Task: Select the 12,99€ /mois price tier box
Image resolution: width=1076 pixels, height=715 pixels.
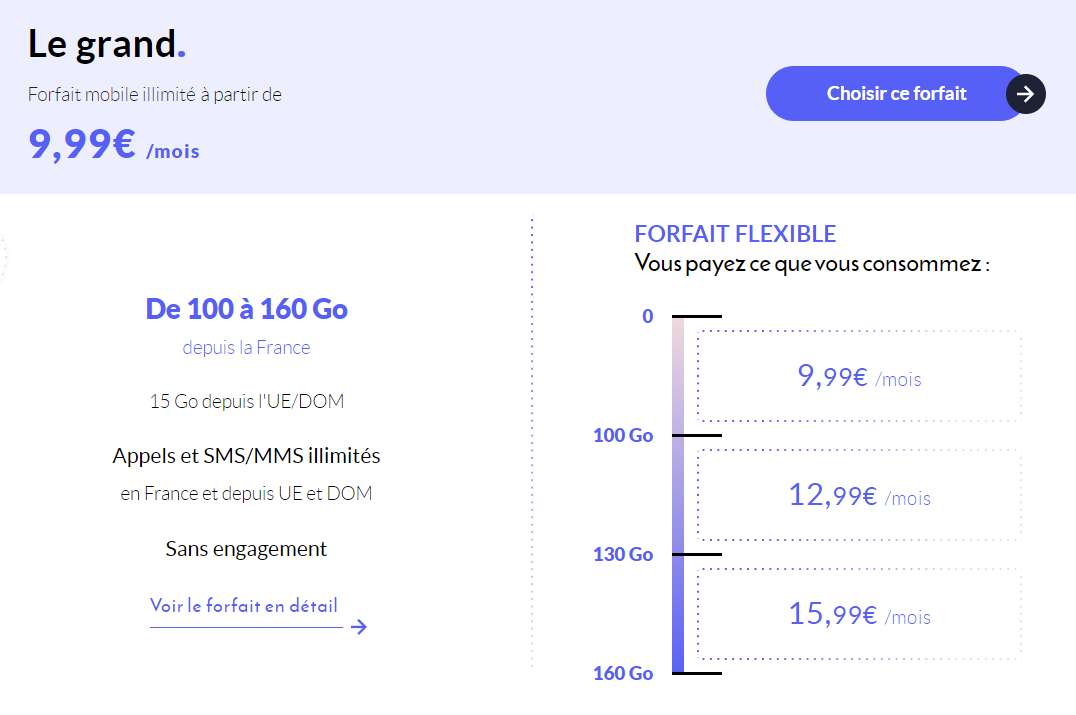Action: pos(858,495)
